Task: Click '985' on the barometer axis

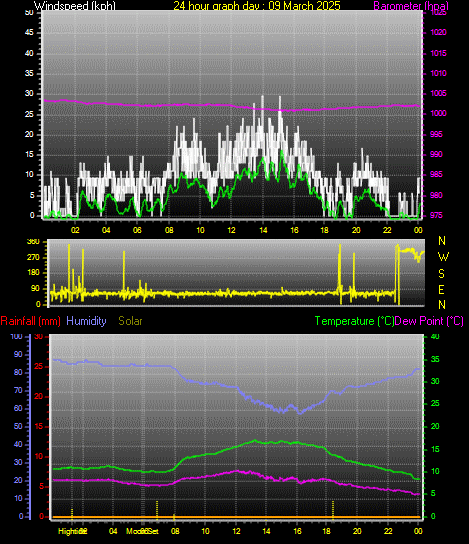Action: [x=436, y=174]
